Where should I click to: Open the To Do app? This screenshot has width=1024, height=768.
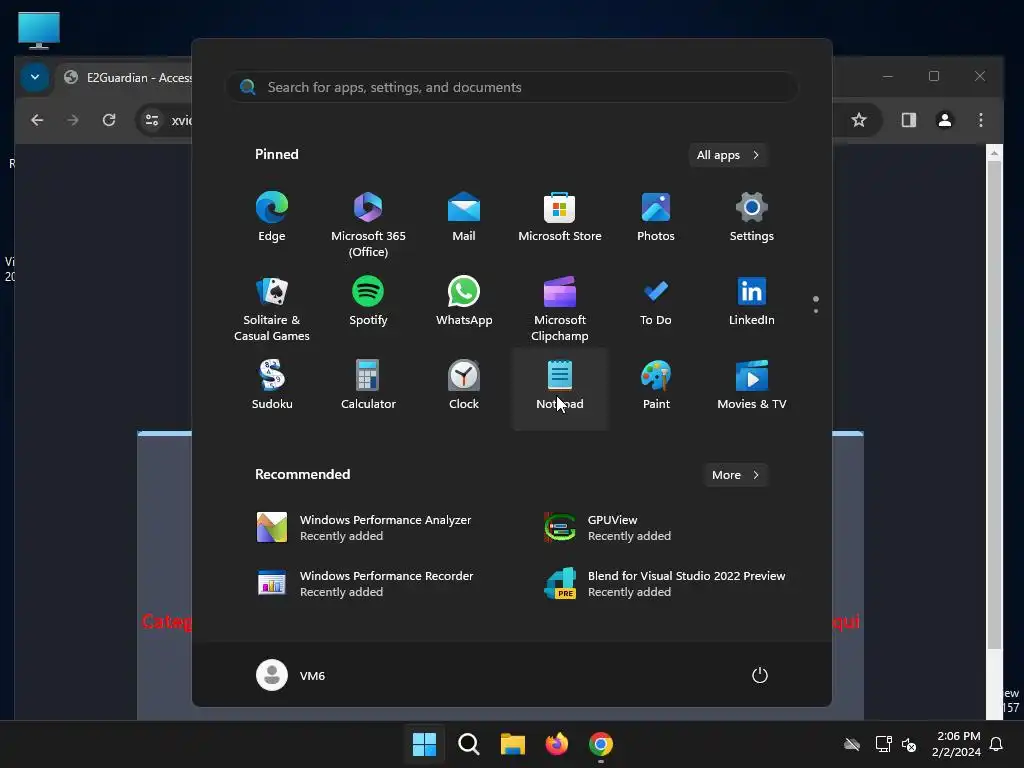pos(656,301)
